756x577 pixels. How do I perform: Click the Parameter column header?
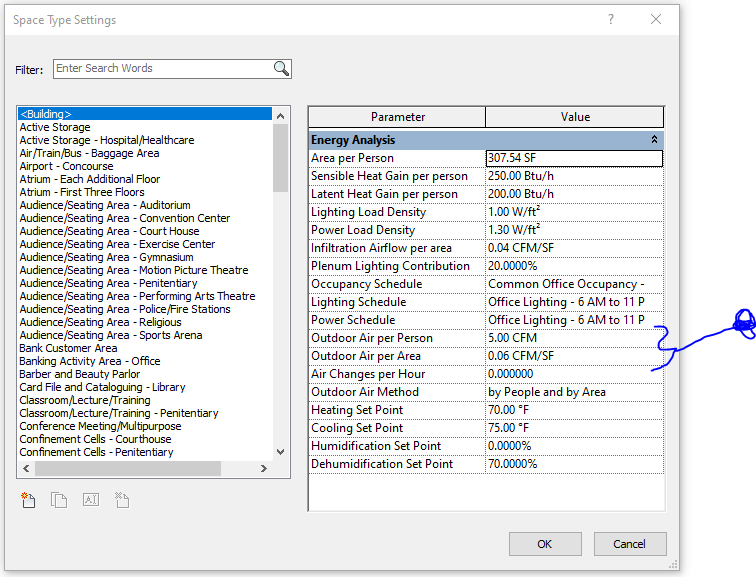pyautogui.click(x=397, y=117)
